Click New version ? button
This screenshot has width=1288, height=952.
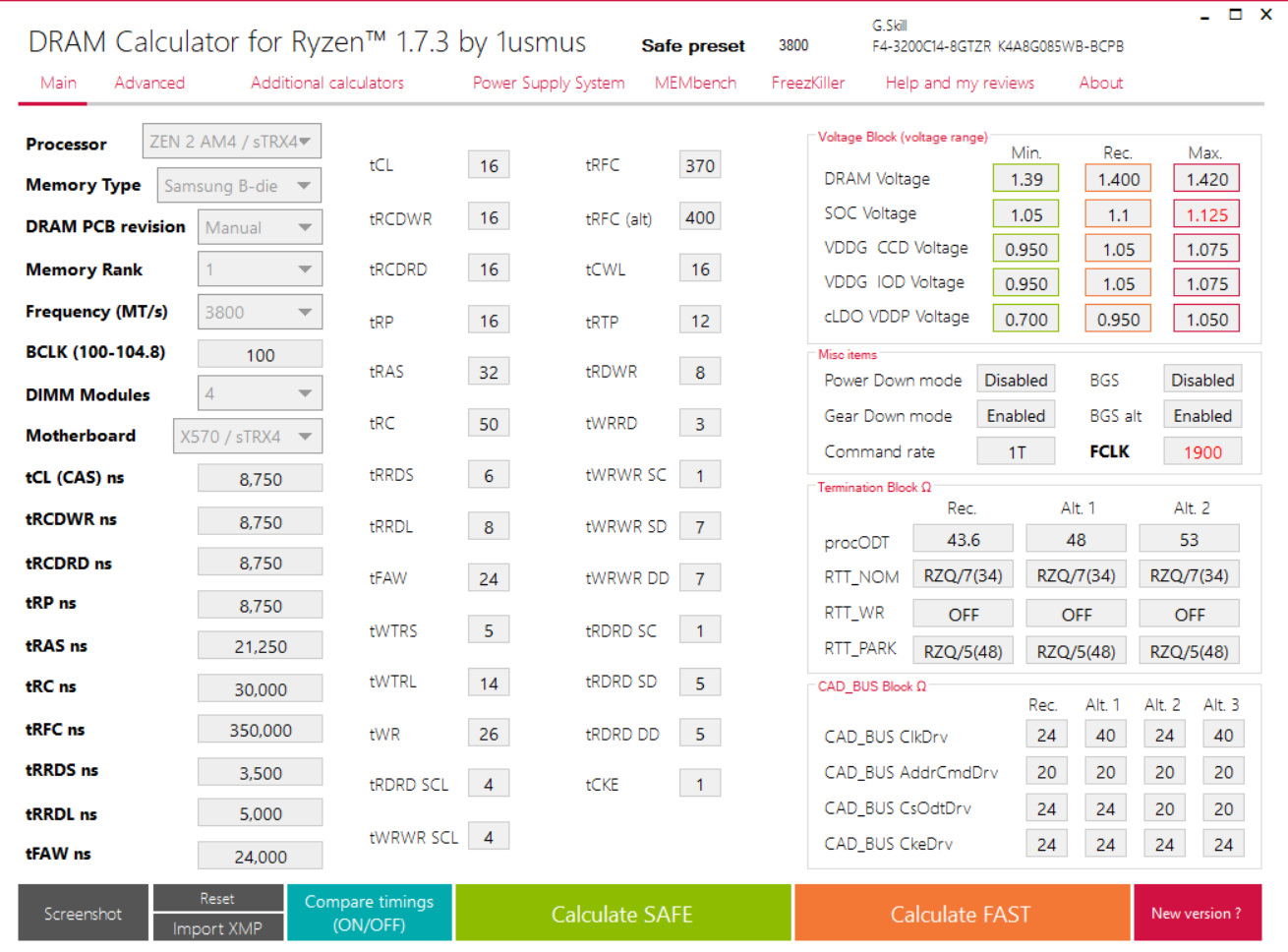tap(1197, 914)
